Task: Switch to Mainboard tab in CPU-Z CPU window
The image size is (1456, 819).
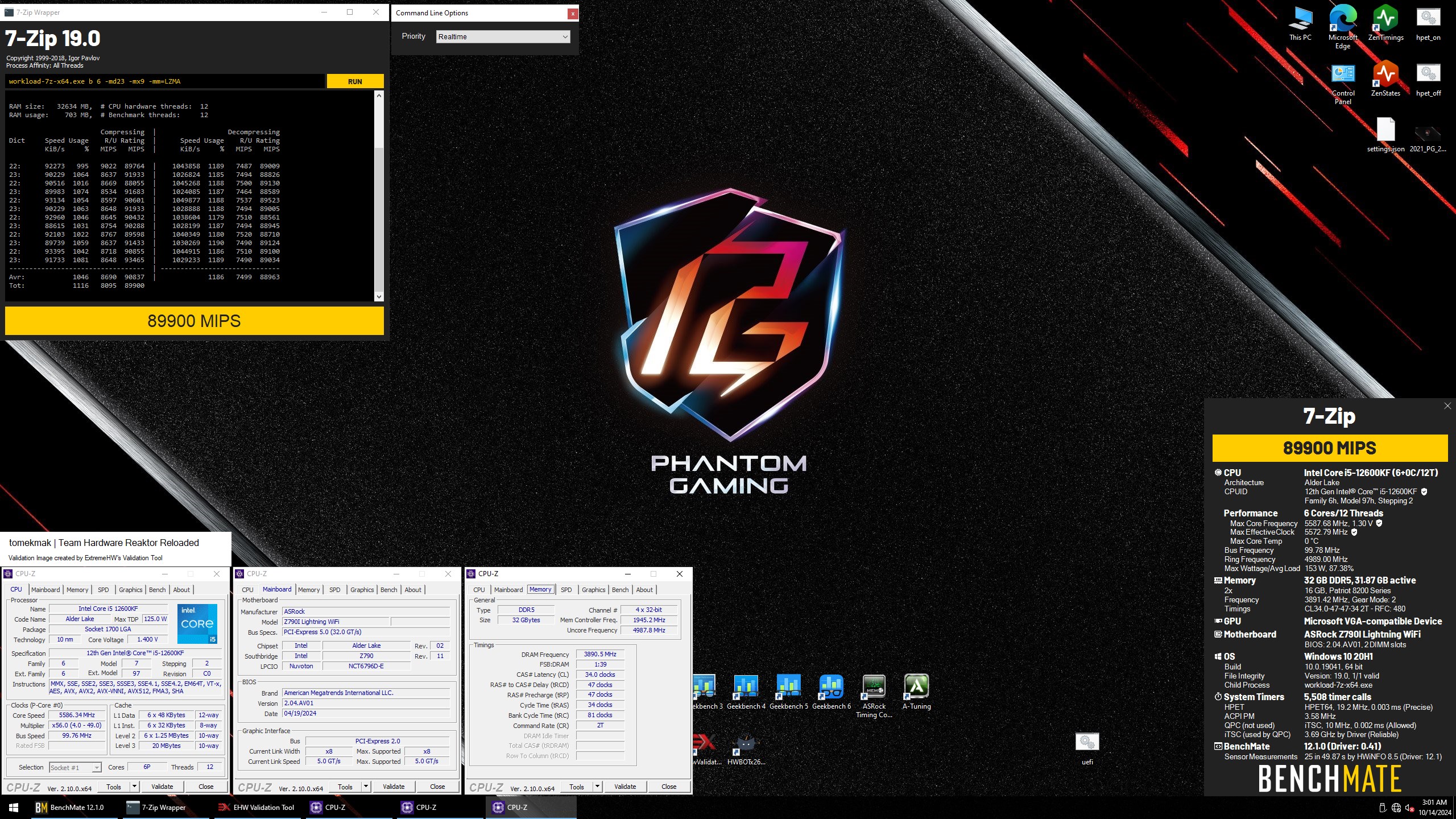Action: [45, 590]
